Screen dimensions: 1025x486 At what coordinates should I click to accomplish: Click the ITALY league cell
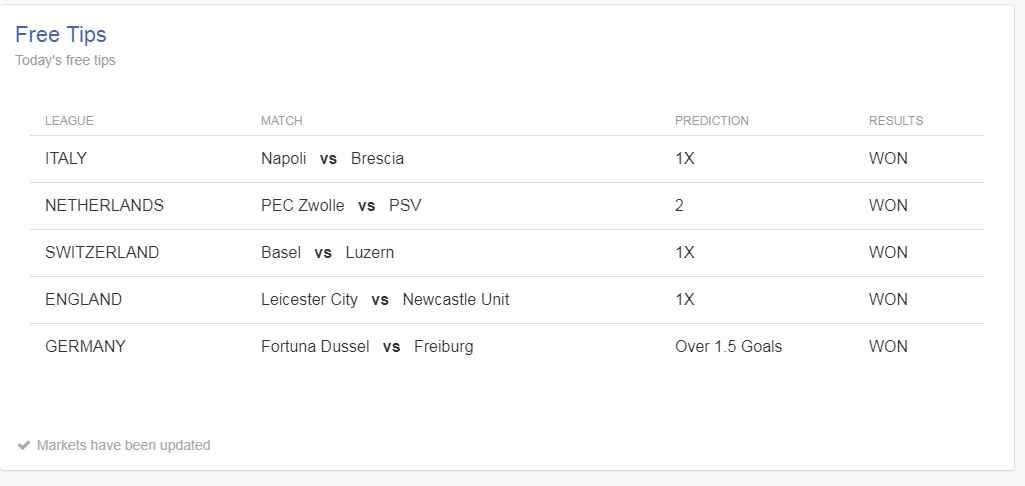[66, 159]
